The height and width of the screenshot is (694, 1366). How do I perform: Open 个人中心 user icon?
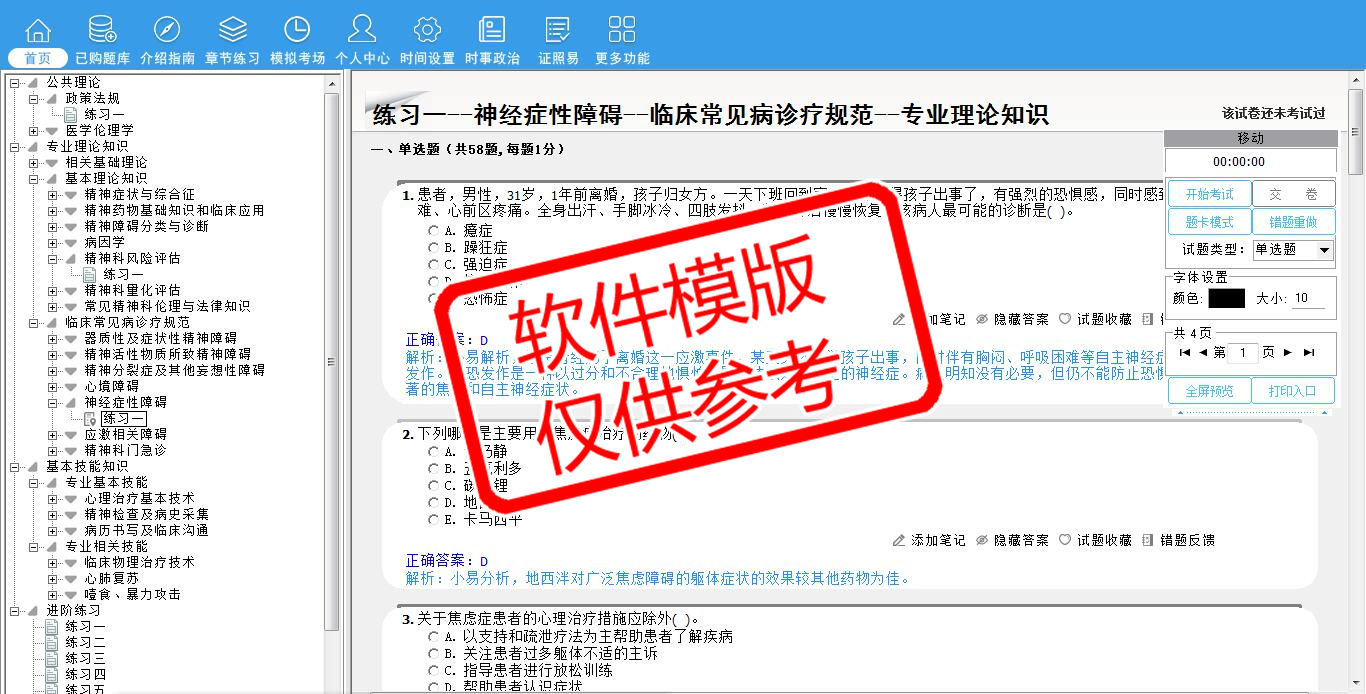pyautogui.click(x=362, y=30)
